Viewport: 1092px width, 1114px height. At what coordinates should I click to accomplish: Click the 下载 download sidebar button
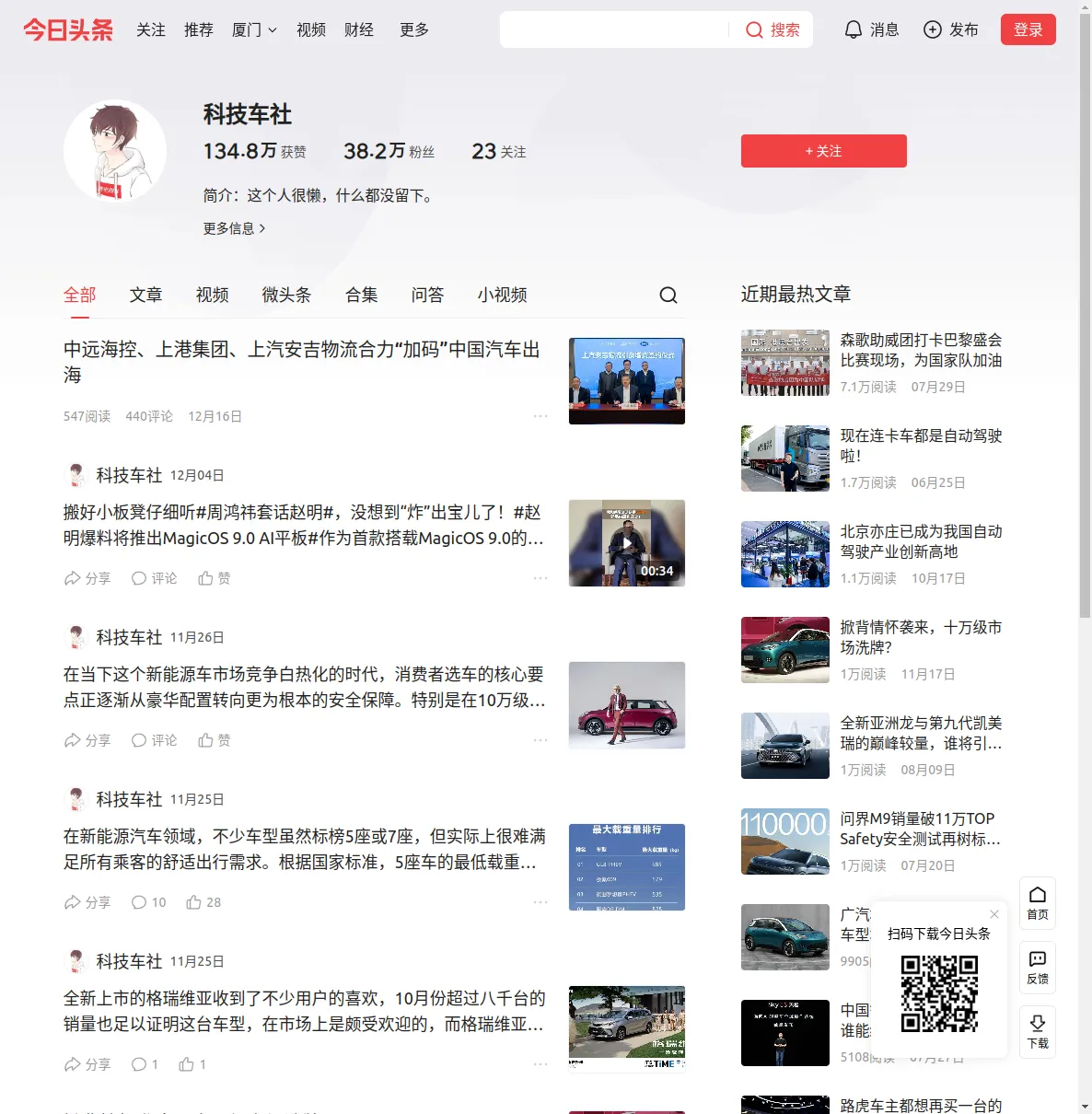point(1038,1032)
